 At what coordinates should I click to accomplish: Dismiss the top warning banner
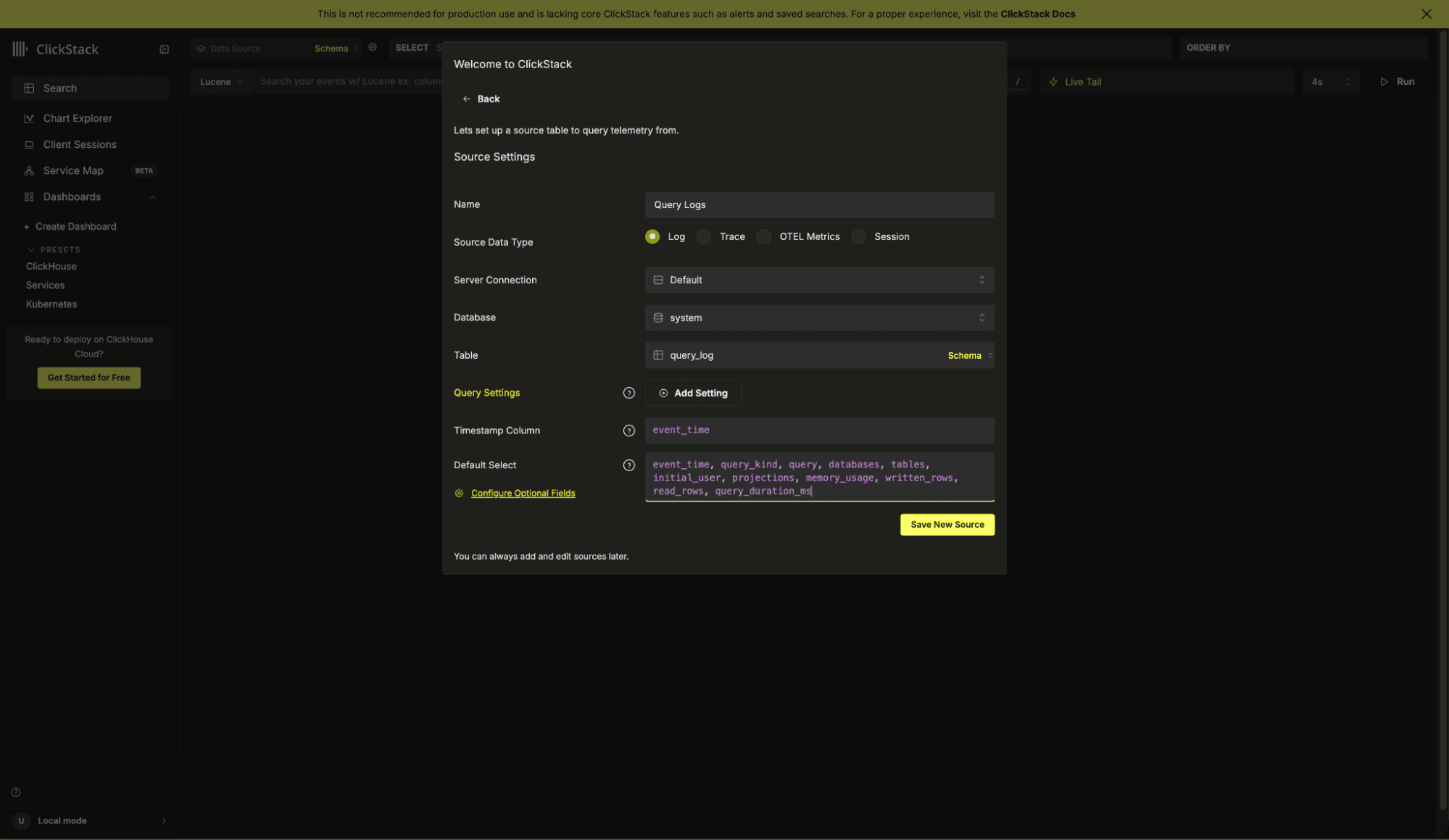click(1426, 14)
